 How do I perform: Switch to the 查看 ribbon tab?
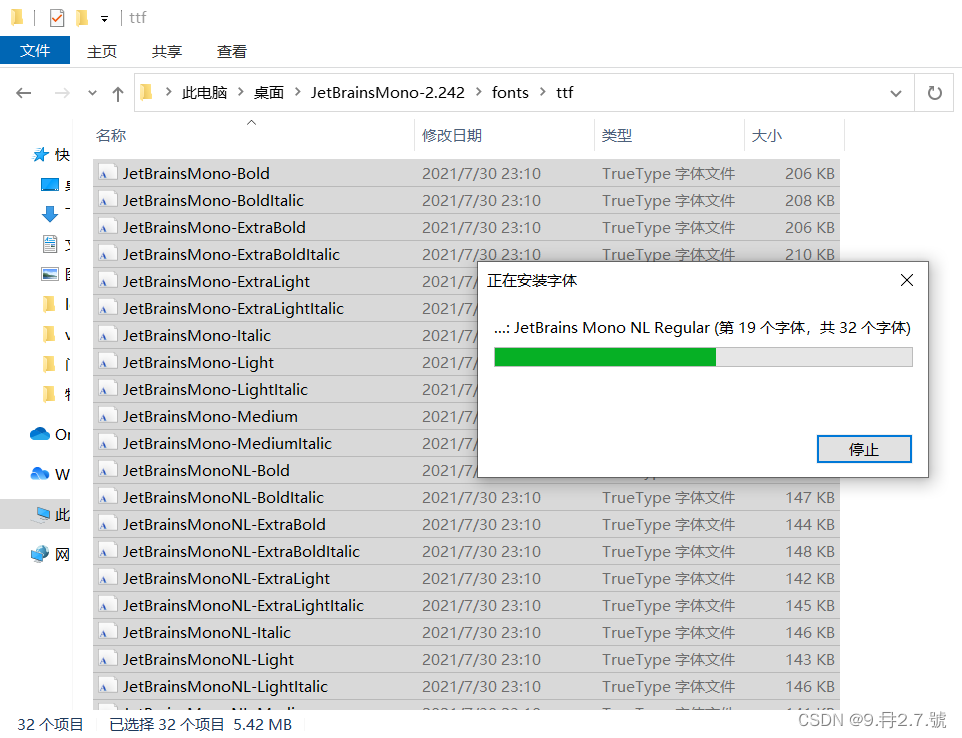click(232, 52)
